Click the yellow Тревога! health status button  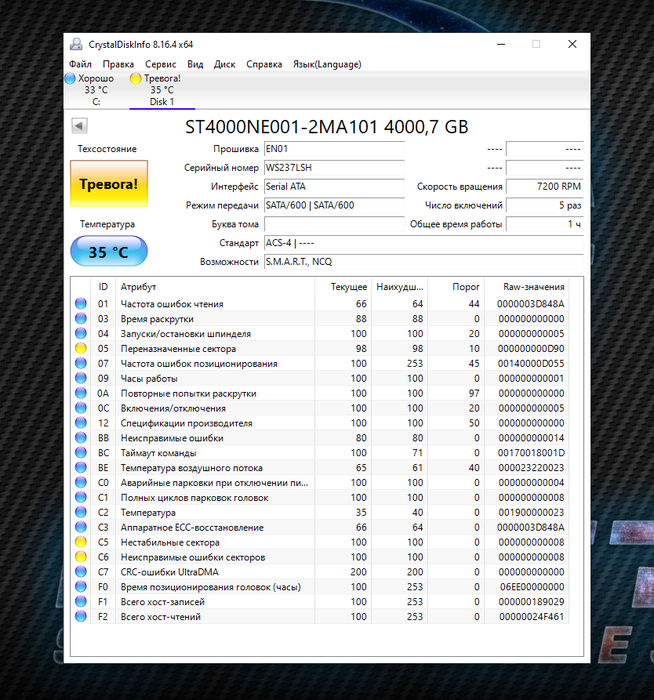pyautogui.click(x=108, y=185)
